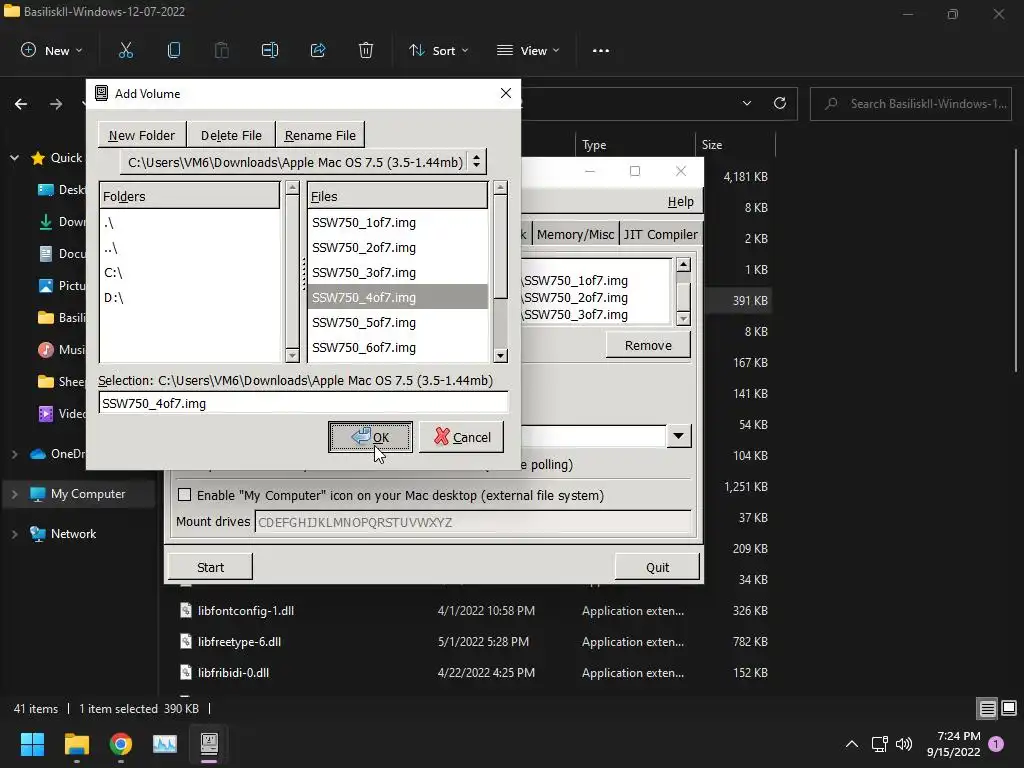The height and width of the screenshot is (768, 1024).
Task: Refresh the Explorer folder view
Action: pyautogui.click(x=780, y=103)
